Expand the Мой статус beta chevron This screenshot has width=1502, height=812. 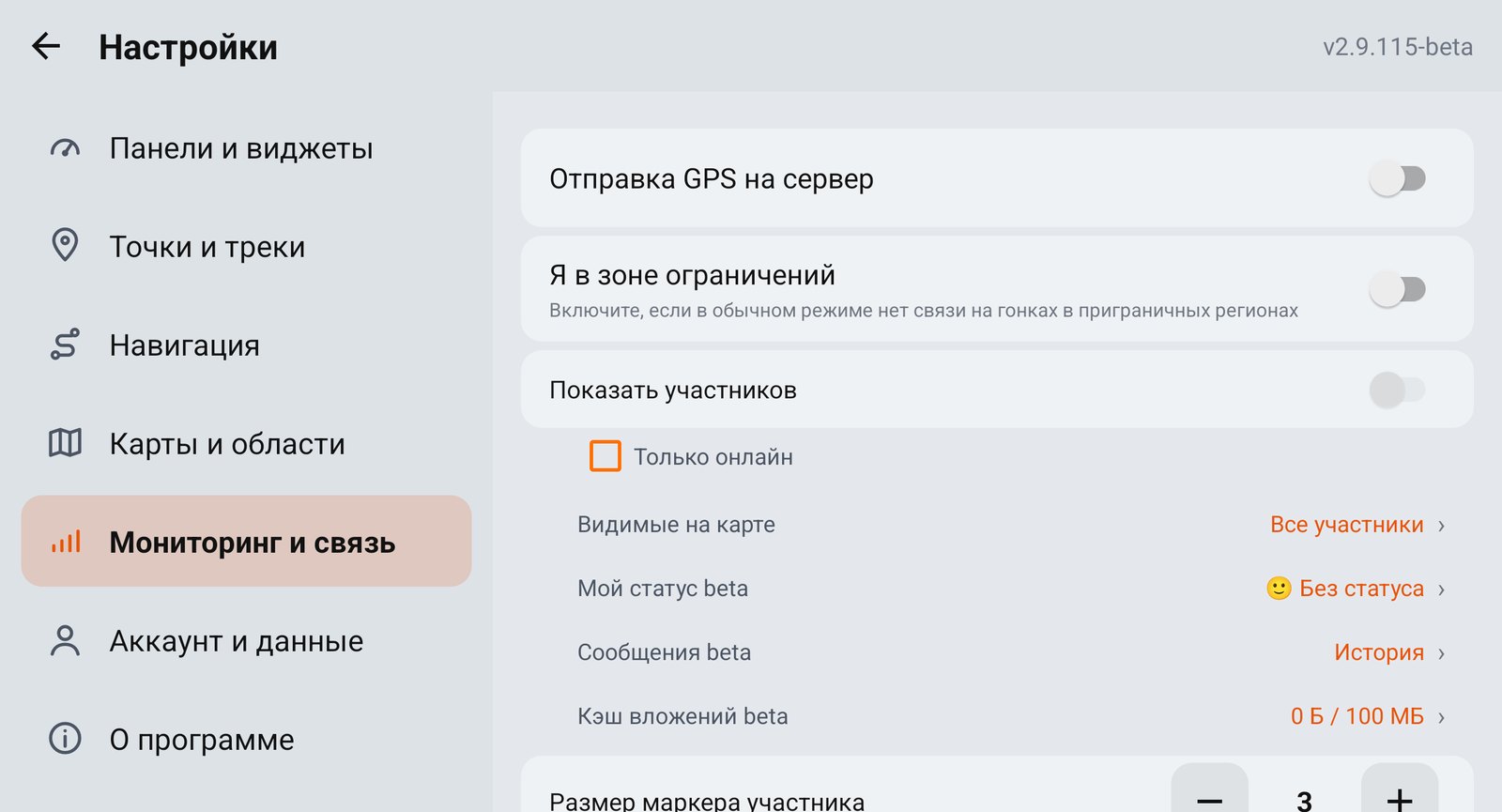[x=1441, y=590]
